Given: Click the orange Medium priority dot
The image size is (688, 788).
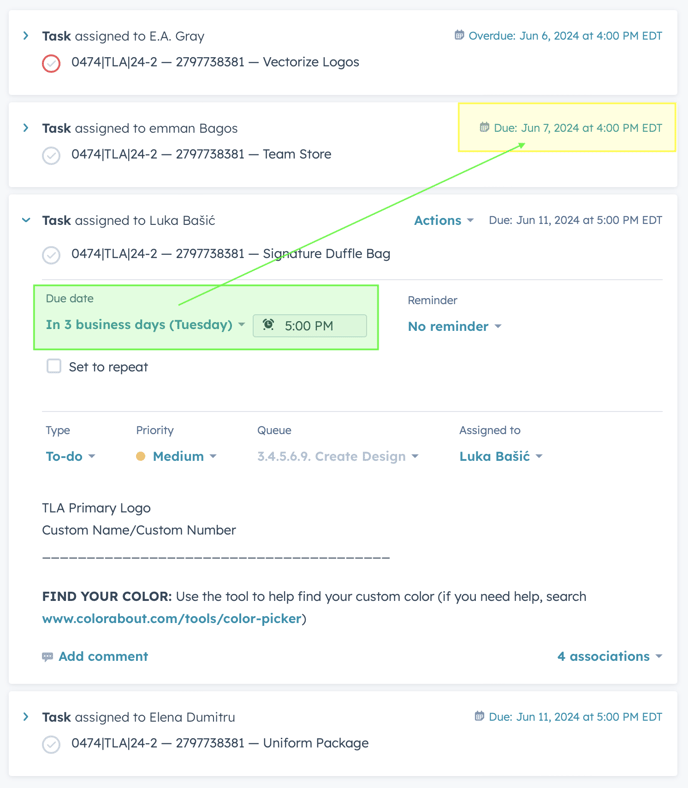Looking at the screenshot, I should [141, 456].
